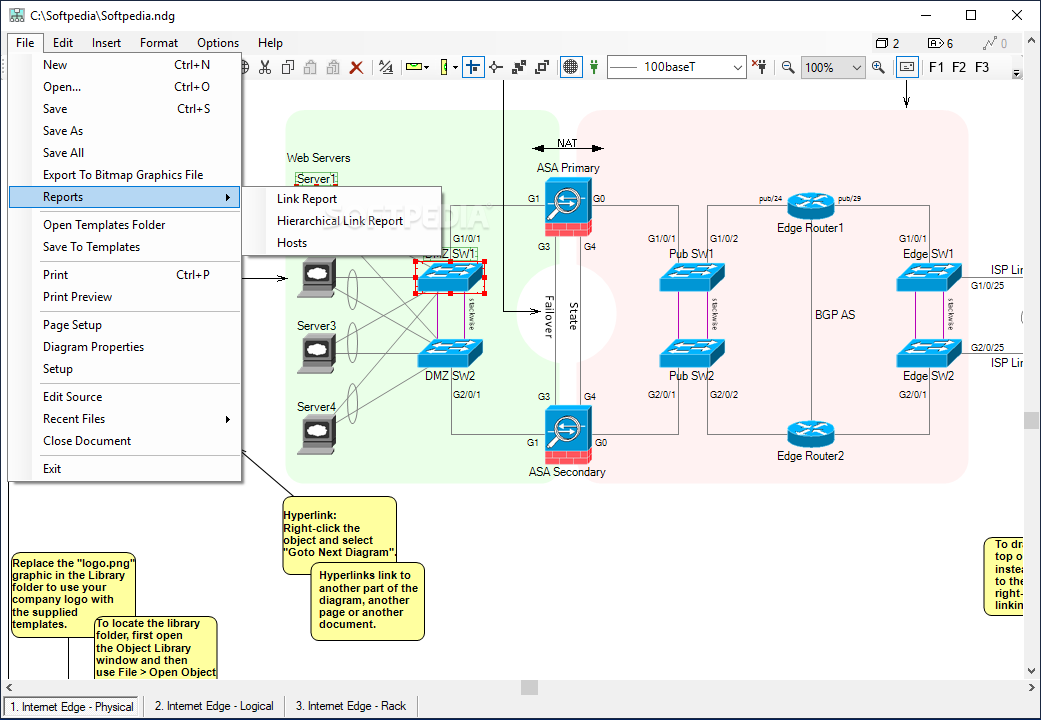Open the Format menu
The height and width of the screenshot is (720, 1041).
click(x=159, y=43)
